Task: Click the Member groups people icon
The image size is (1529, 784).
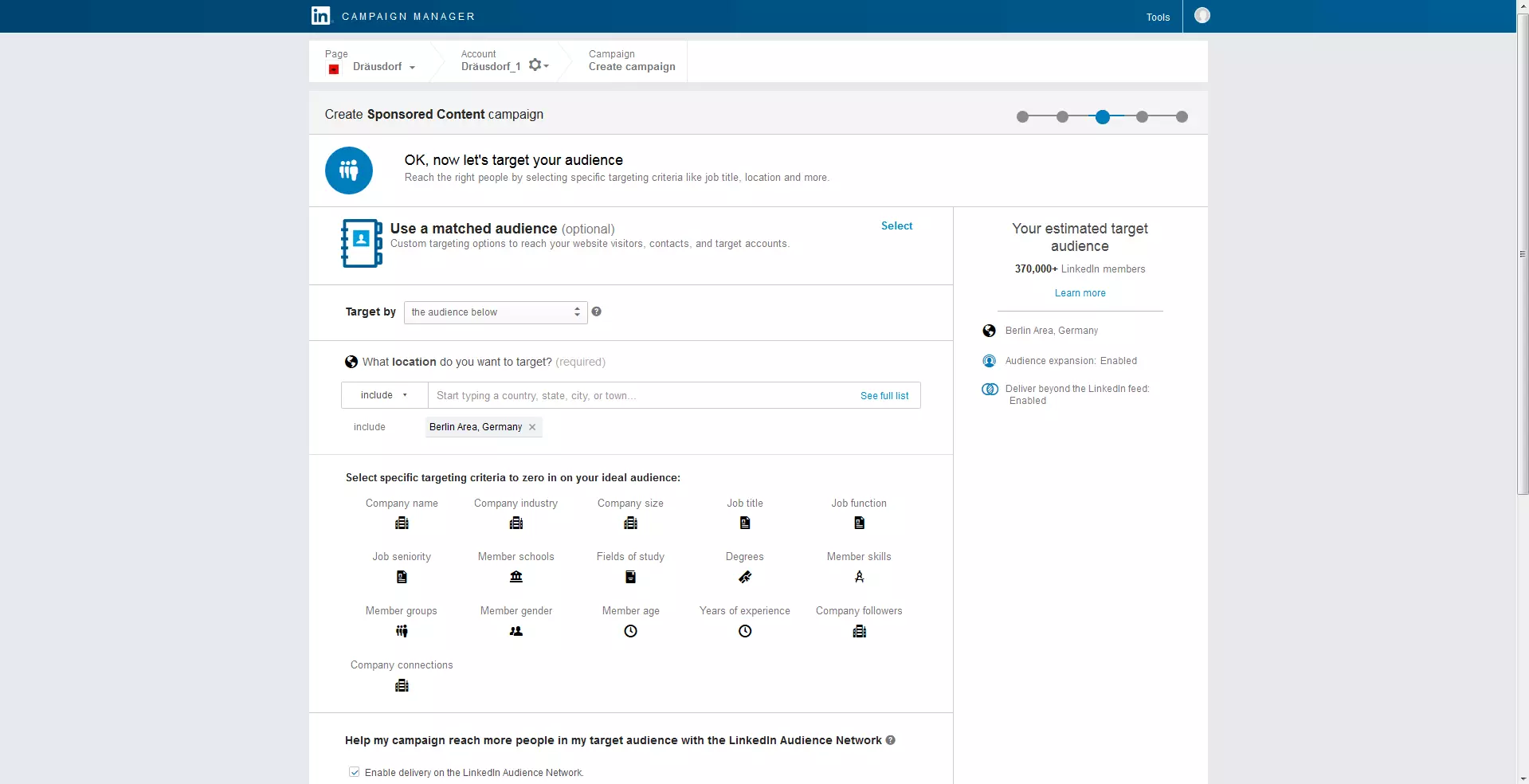Action: point(402,631)
